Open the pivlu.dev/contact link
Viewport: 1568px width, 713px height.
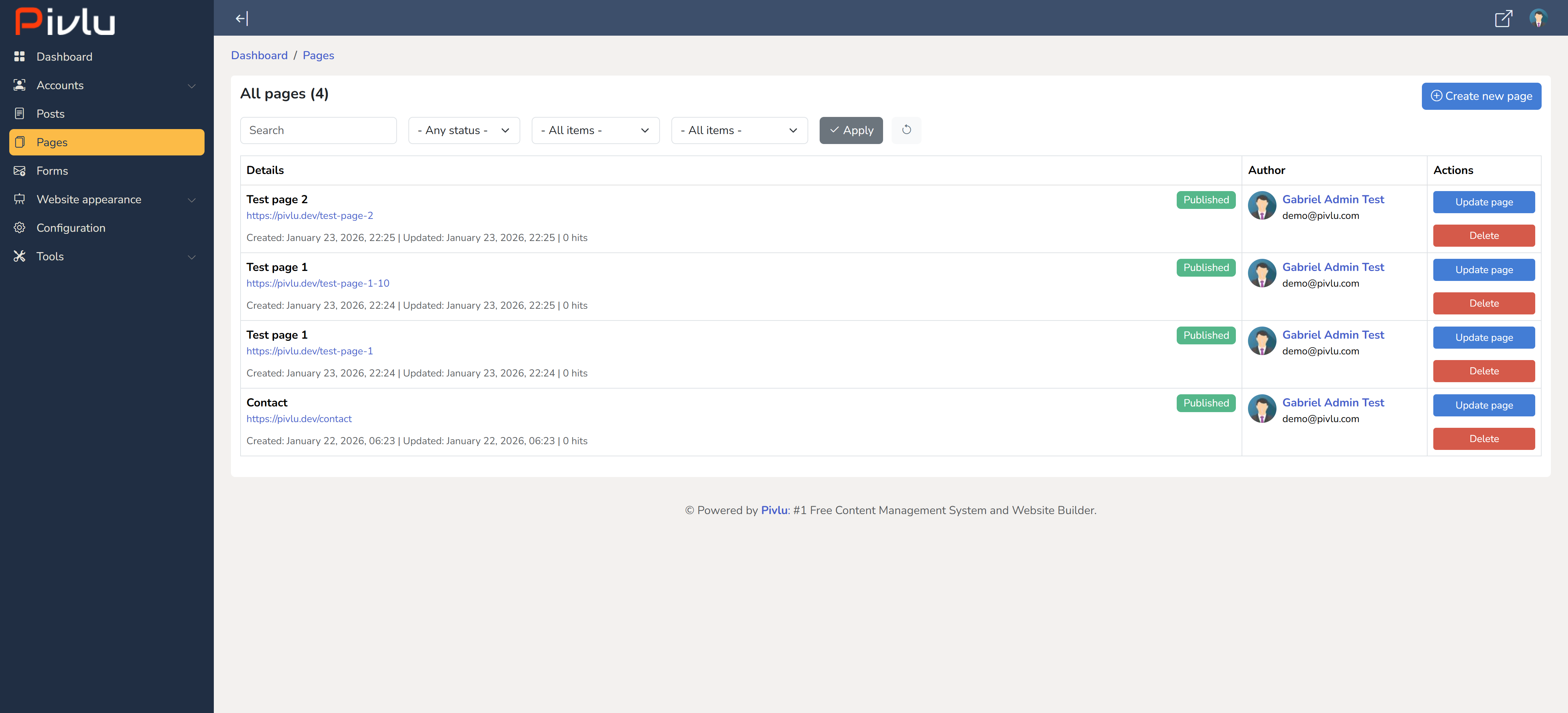click(x=299, y=419)
